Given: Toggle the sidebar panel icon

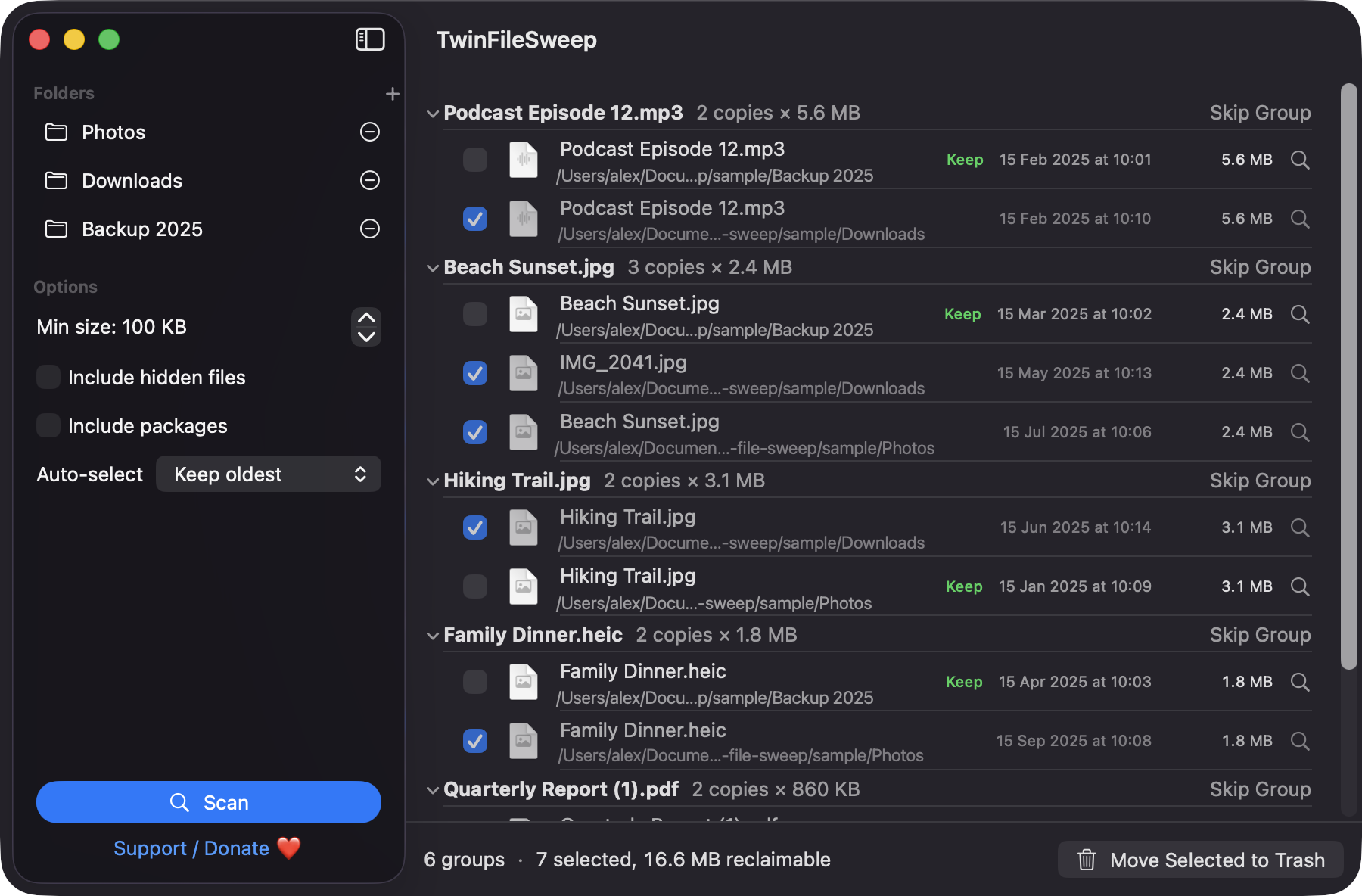Looking at the screenshot, I should (x=370, y=39).
